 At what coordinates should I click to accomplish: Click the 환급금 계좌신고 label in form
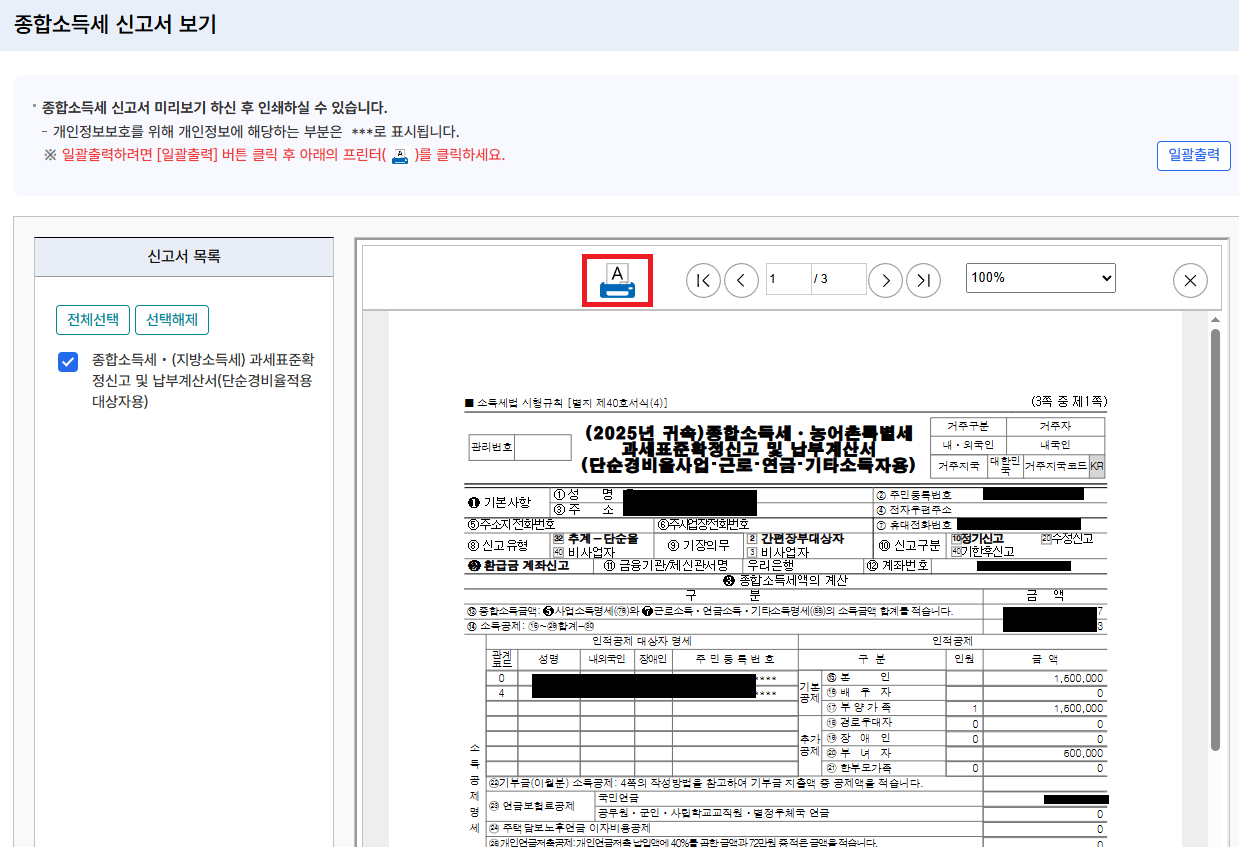pyautogui.click(x=518, y=565)
